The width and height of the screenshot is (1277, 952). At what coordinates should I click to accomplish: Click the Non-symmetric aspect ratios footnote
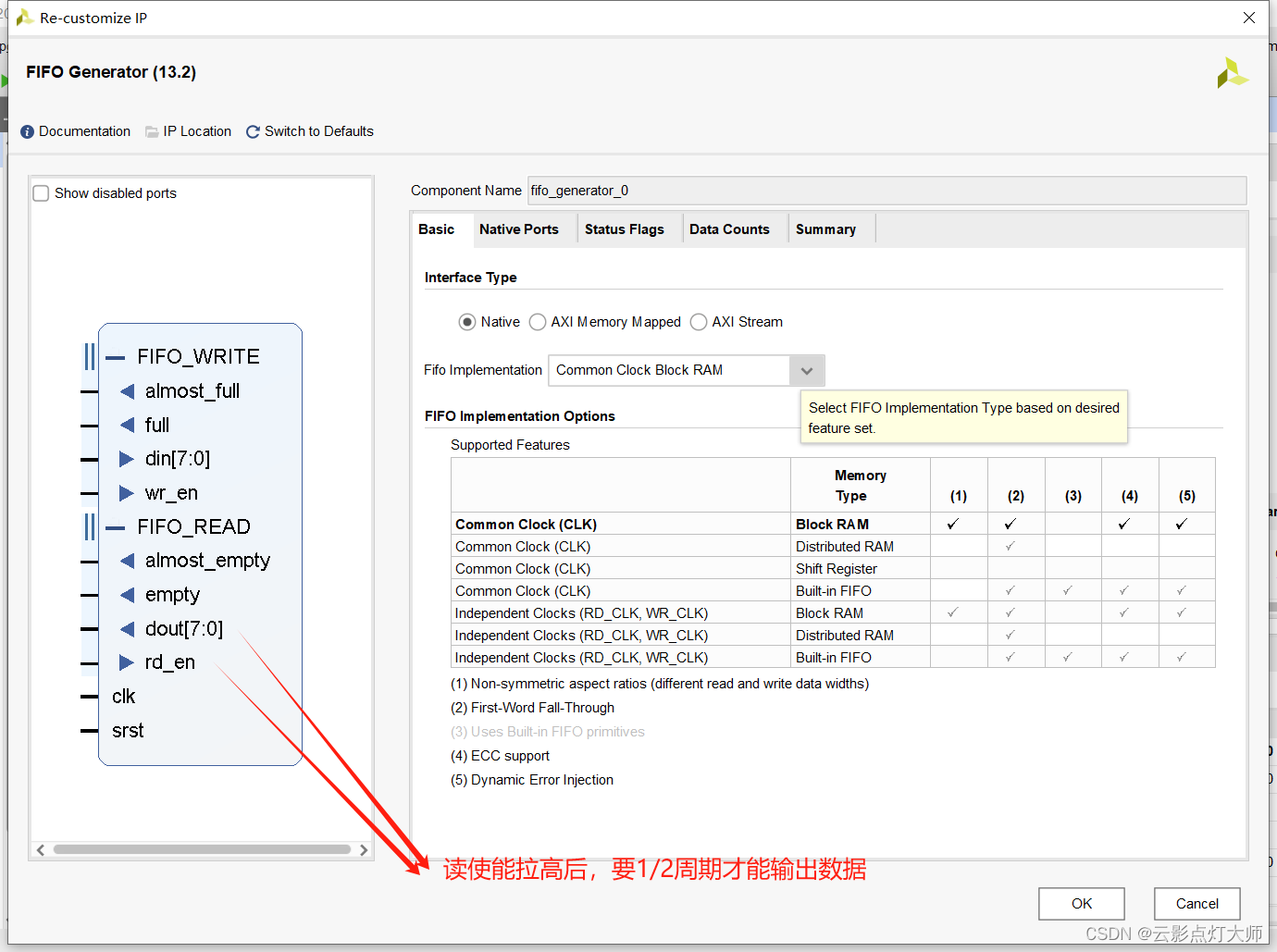pos(660,684)
